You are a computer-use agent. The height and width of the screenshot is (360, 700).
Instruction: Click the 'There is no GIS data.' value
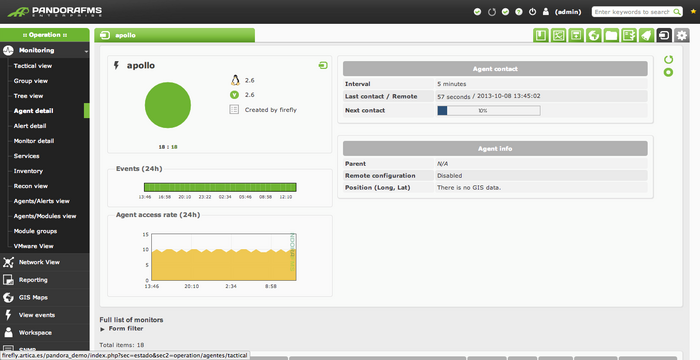469,188
